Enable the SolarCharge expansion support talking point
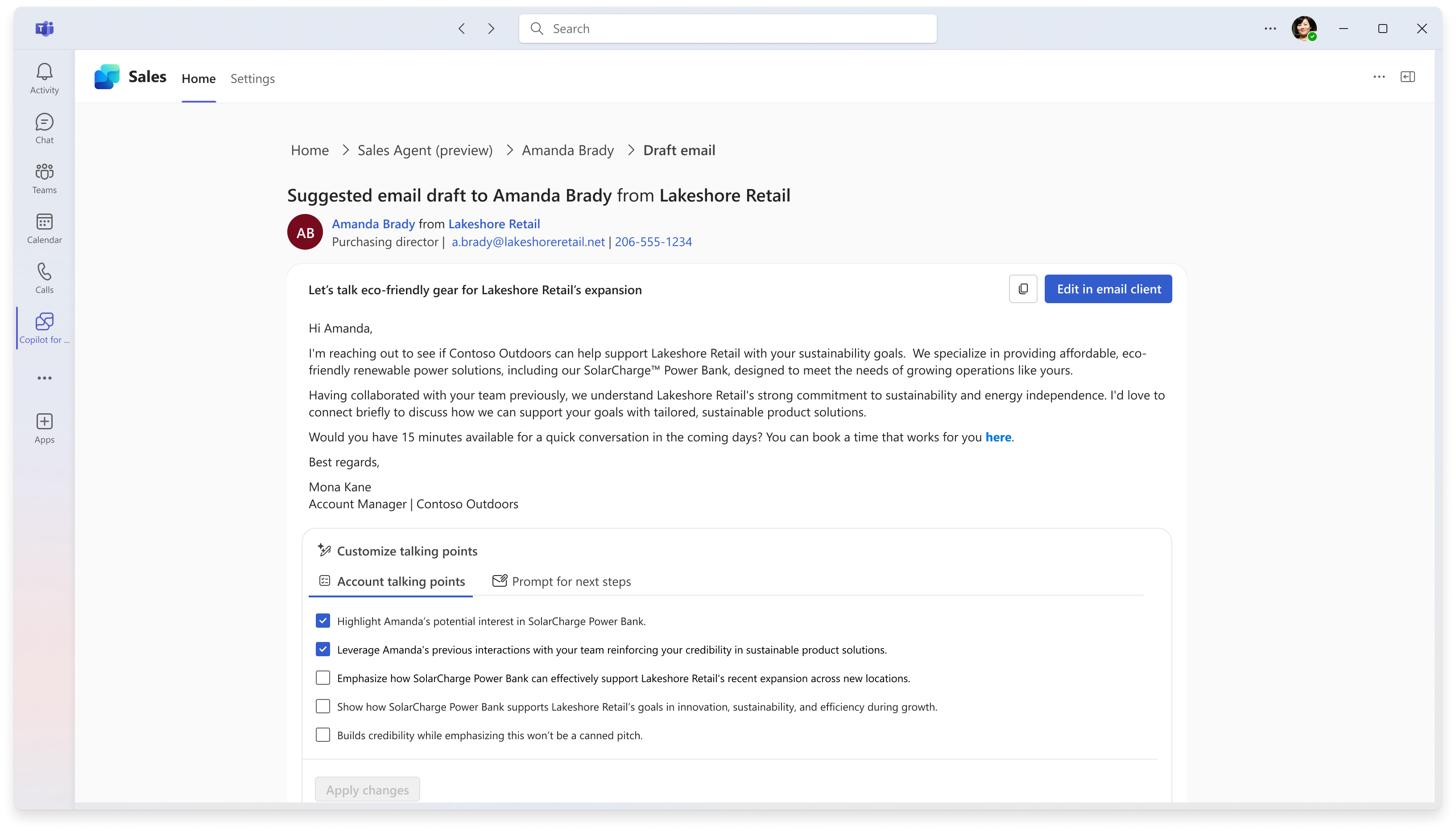Screen dimensions: 1456x831 click(323, 678)
